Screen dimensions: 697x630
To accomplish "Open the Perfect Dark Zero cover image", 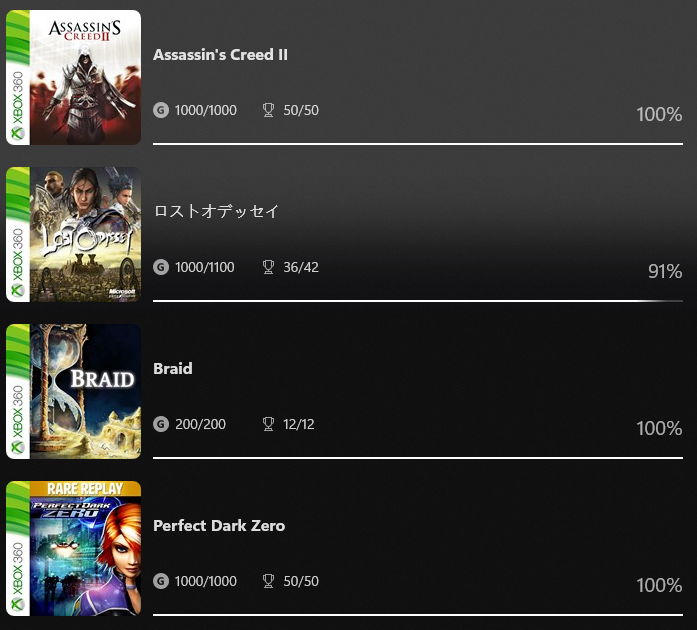I will [74, 549].
